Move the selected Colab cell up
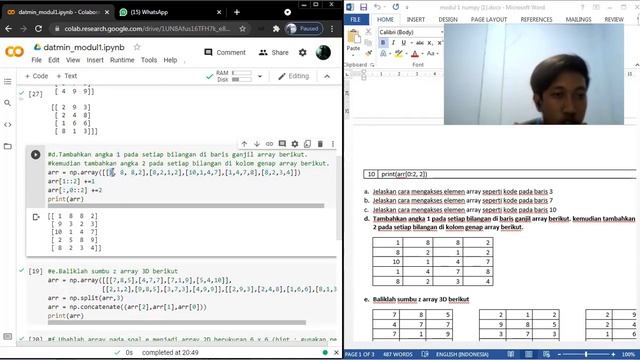The width and height of the screenshot is (640, 360). [244, 144]
